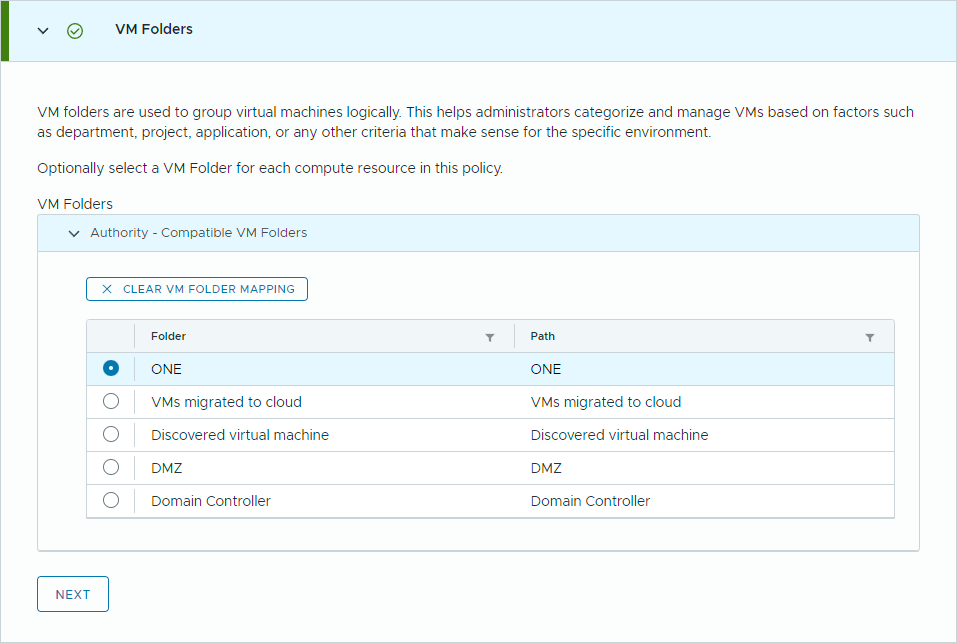Select the Domain Controller radio button

pos(111,500)
